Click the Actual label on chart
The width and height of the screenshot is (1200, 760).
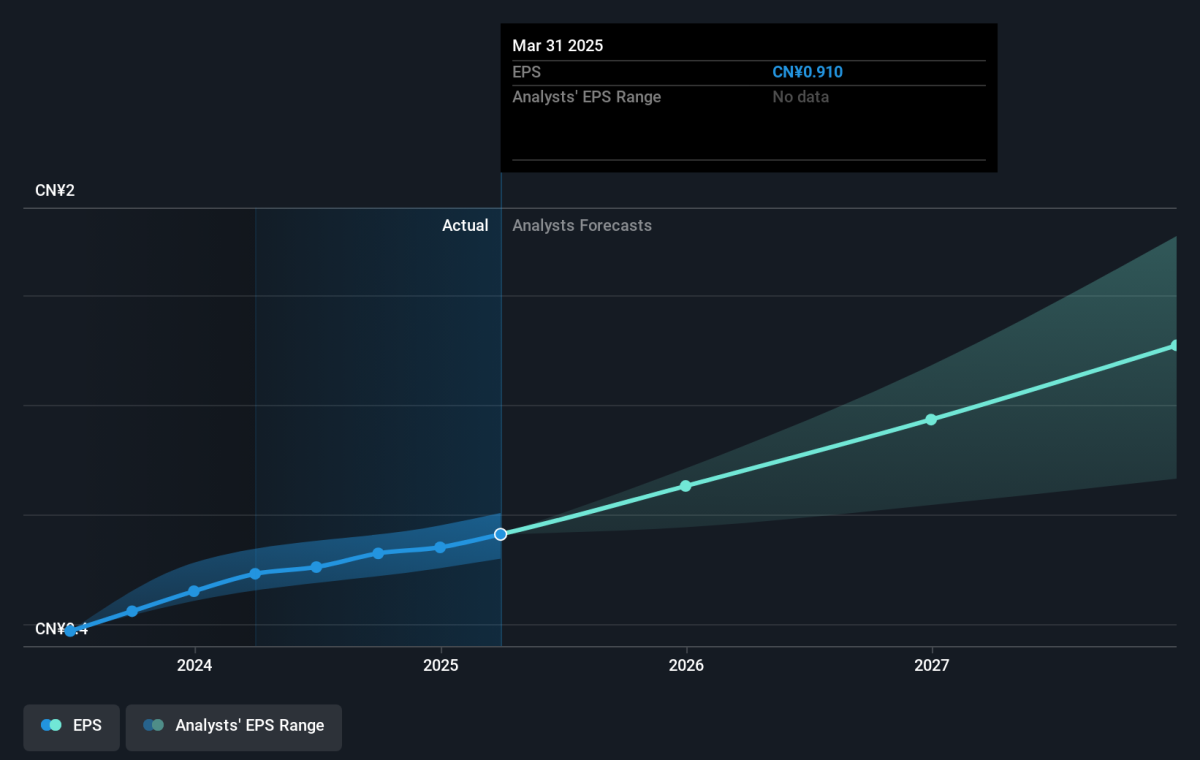tap(465, 226)
